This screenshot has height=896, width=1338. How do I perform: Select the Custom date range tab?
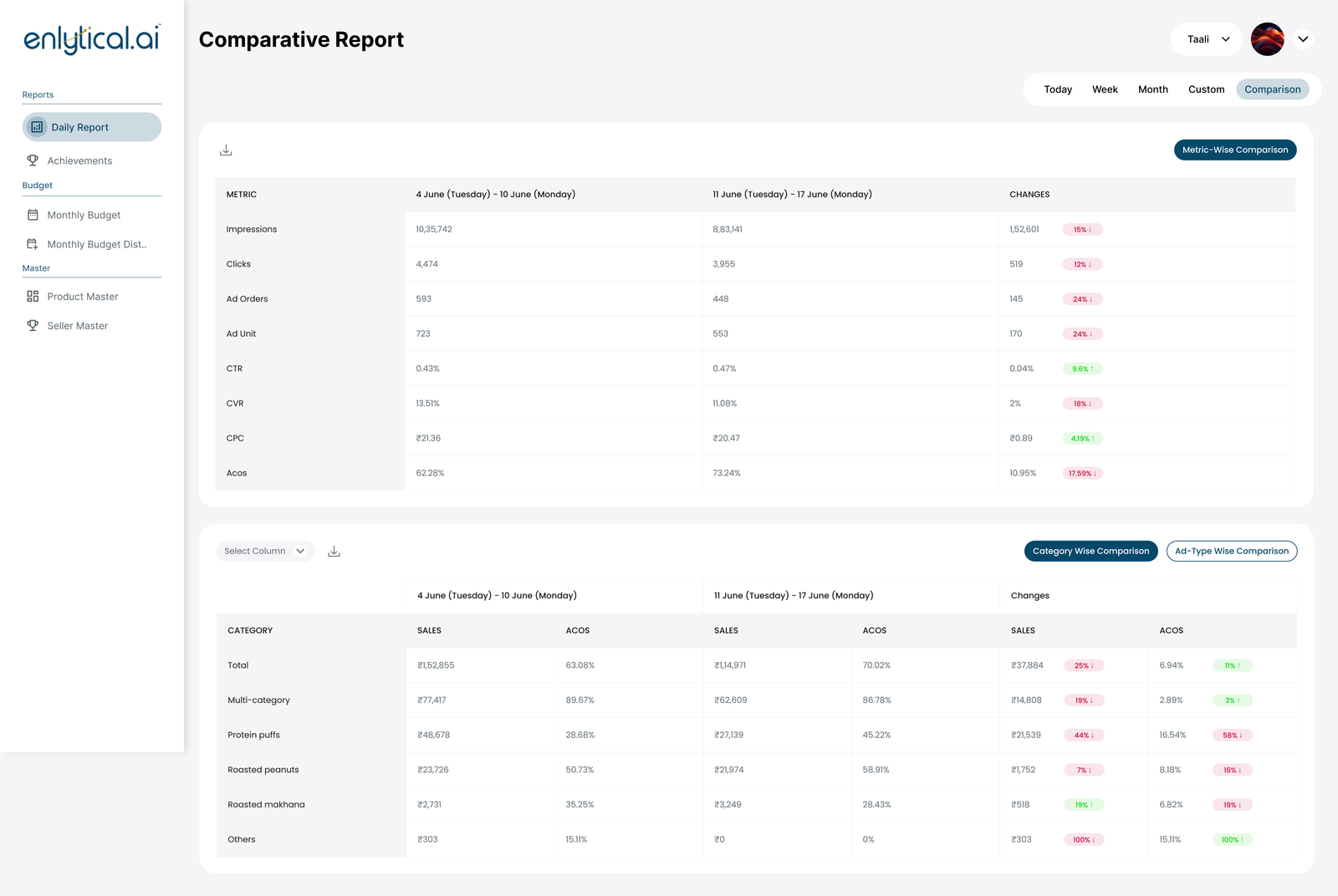tap(1206, 89)
